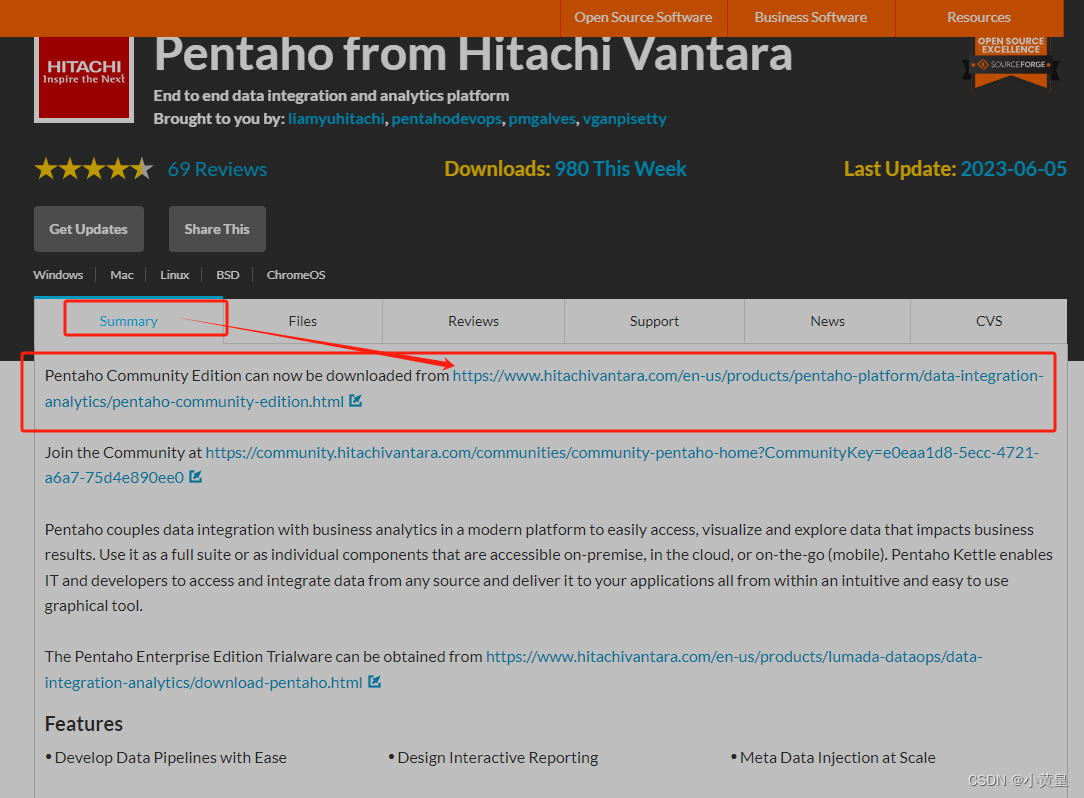The height and width of the screenshot is (798, 1084).
Task: Click the external link icon after a6a7-75d4e890ee0
Action: pyautogui.click(x=196, y=477)
